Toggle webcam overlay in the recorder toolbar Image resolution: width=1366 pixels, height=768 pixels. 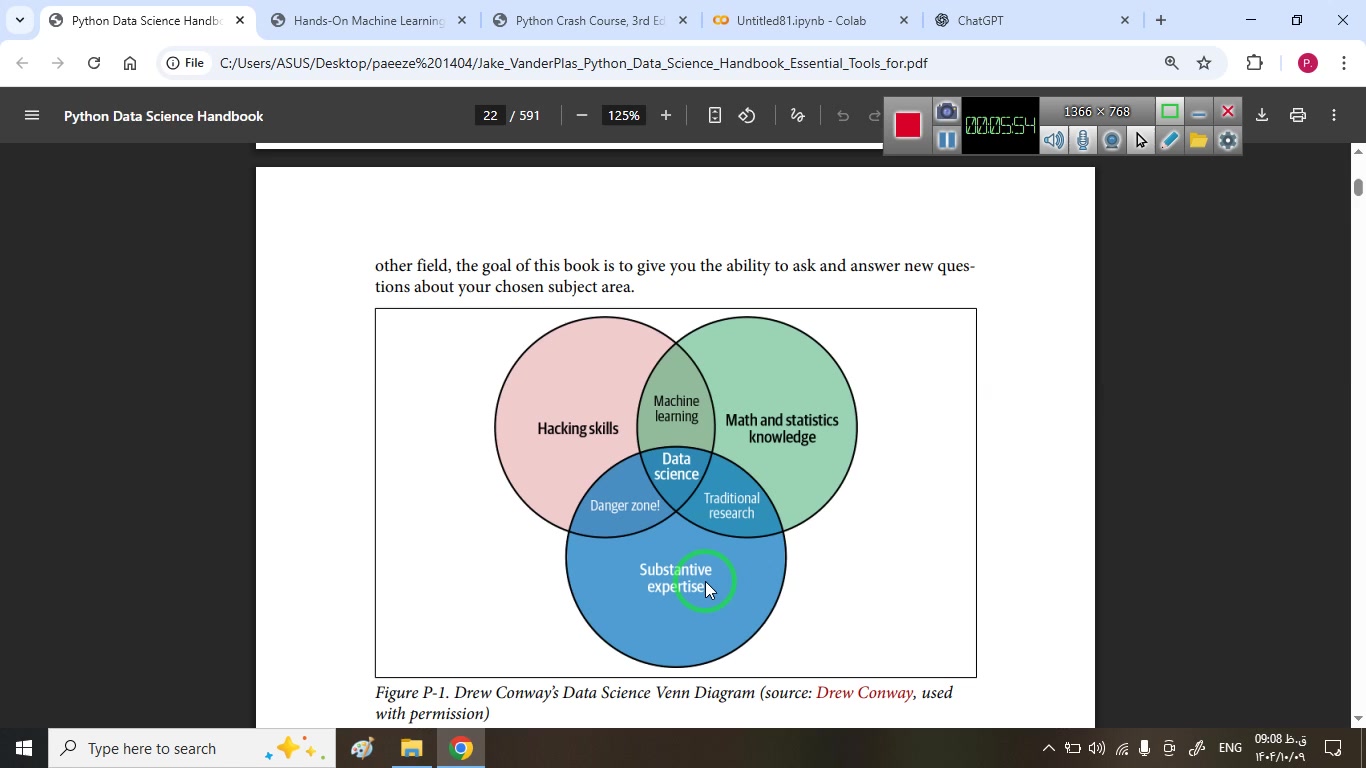point(1112,141)
